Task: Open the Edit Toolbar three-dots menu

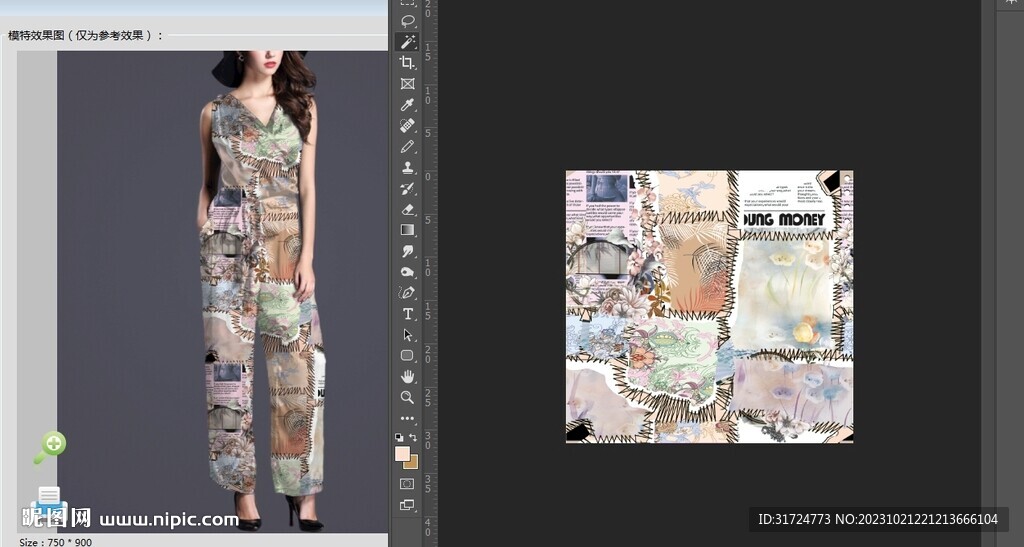Action: (x=407, y=418)
